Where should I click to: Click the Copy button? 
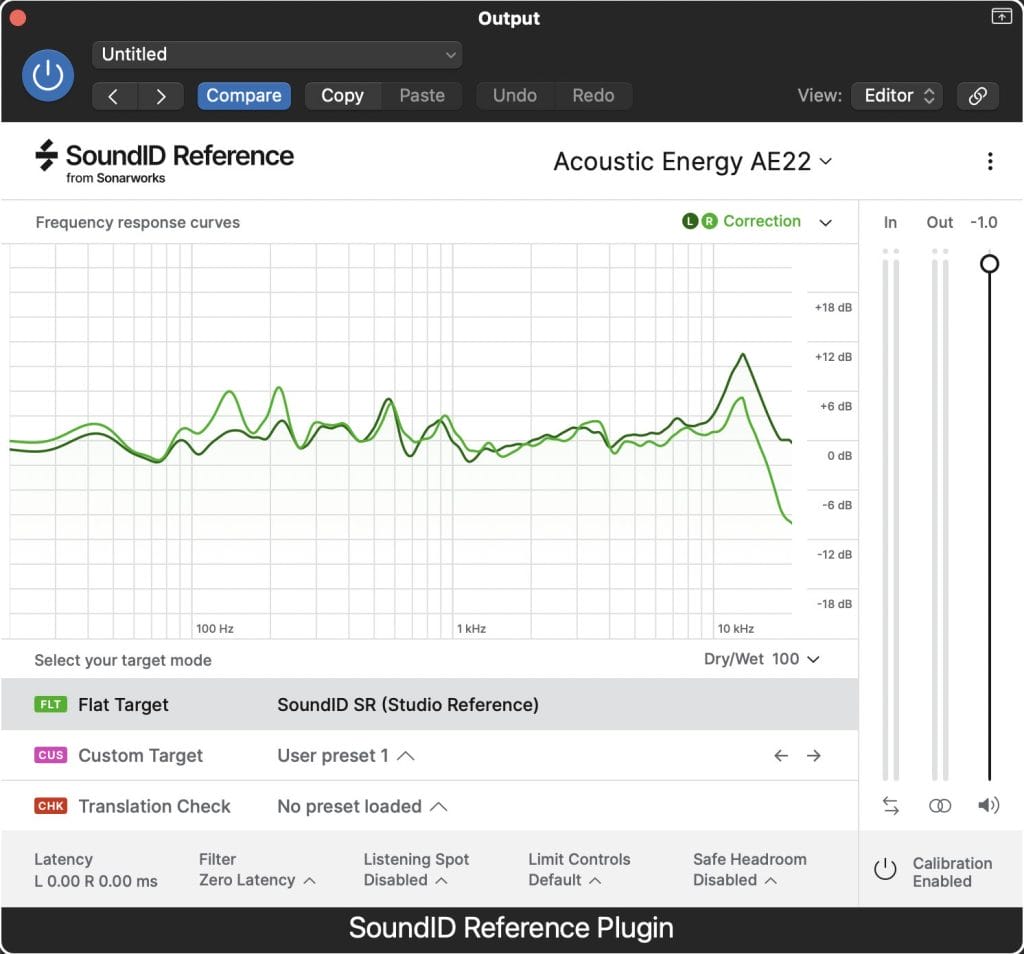click(x=342, y=96)
